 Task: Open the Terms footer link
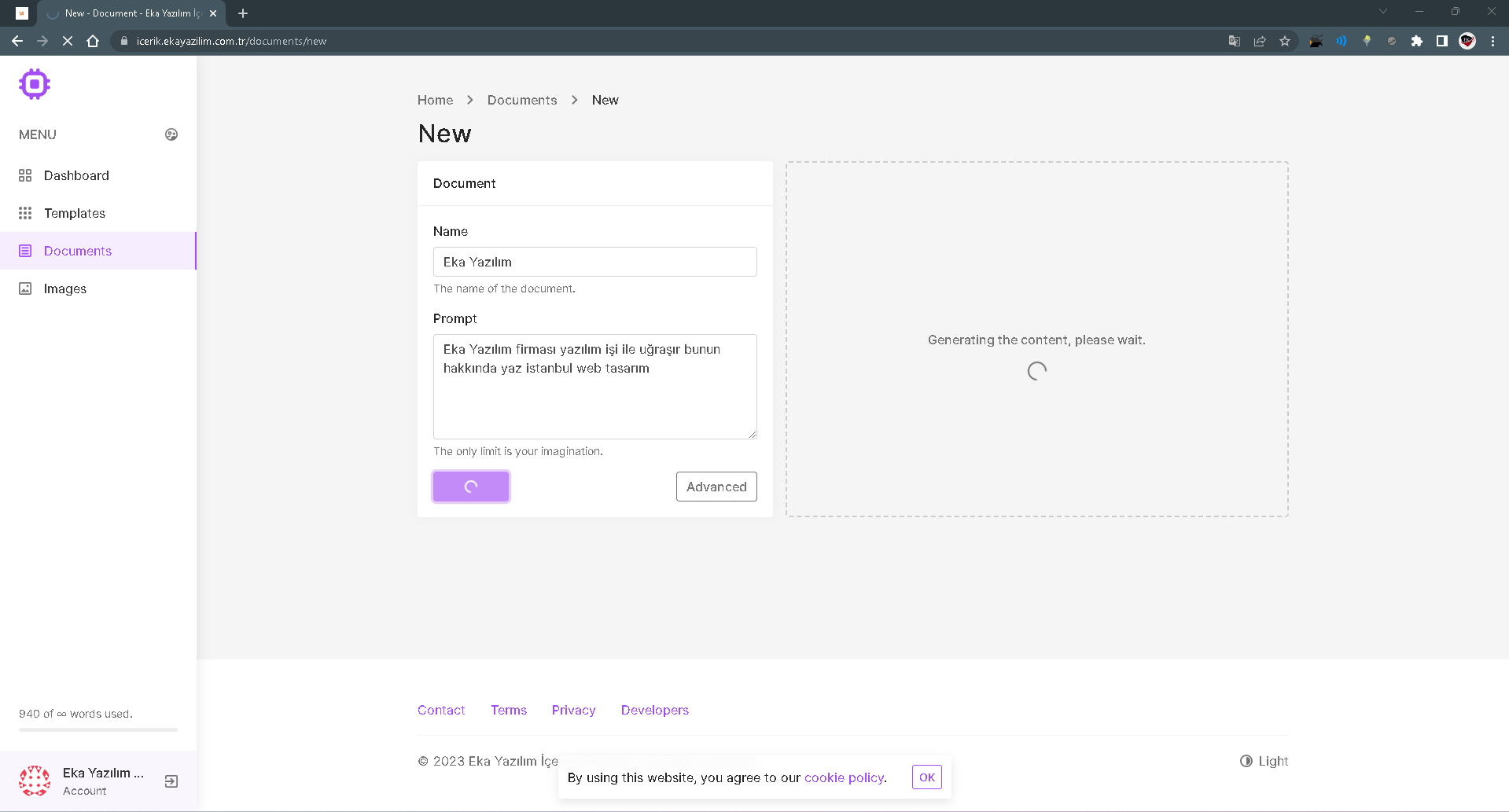click(x=509, y=710)
